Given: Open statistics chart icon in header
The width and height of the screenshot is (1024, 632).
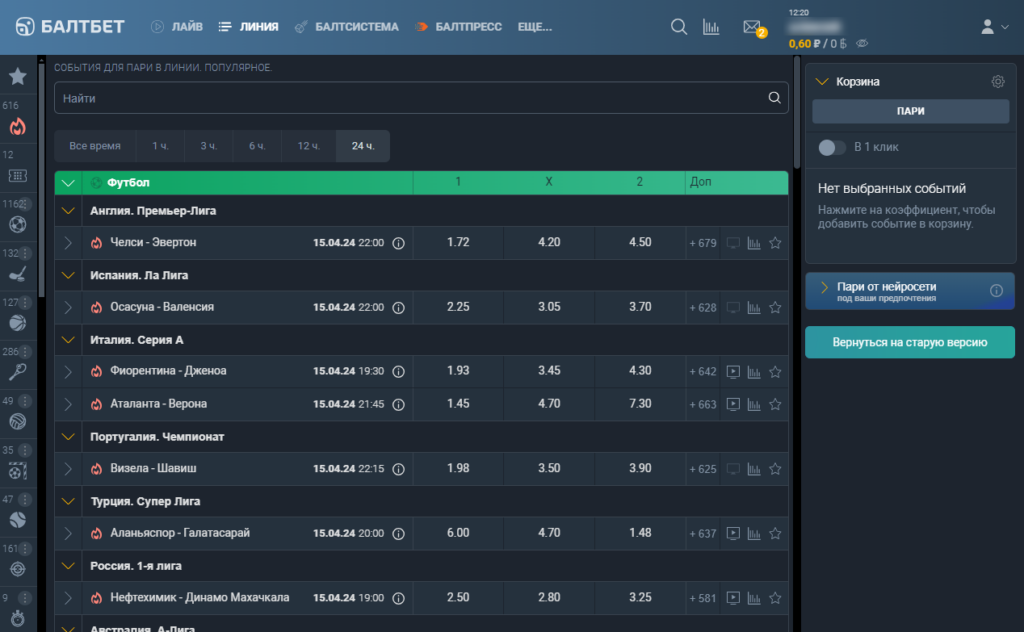Looking at the screenshot, I should [x=711, y=27].
